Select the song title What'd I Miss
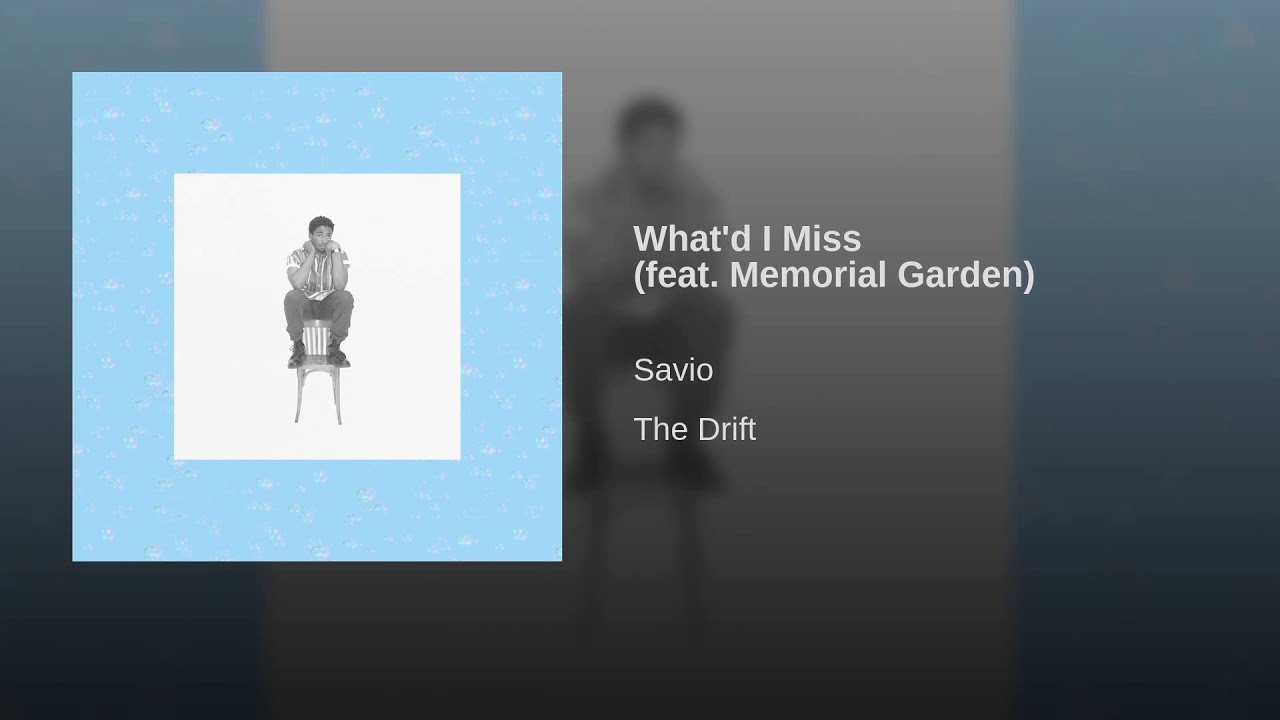Image resolution: width=1280 pixels, height=720 pixels. point(747,239)
